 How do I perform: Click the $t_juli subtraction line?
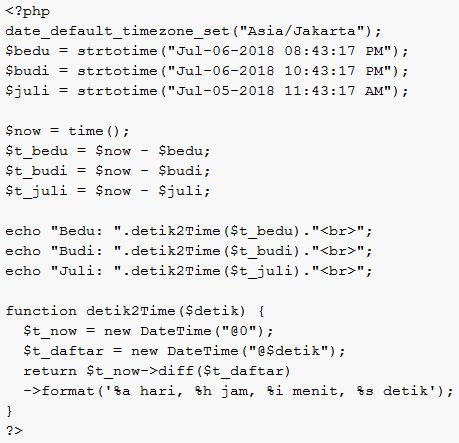[108, 191]
